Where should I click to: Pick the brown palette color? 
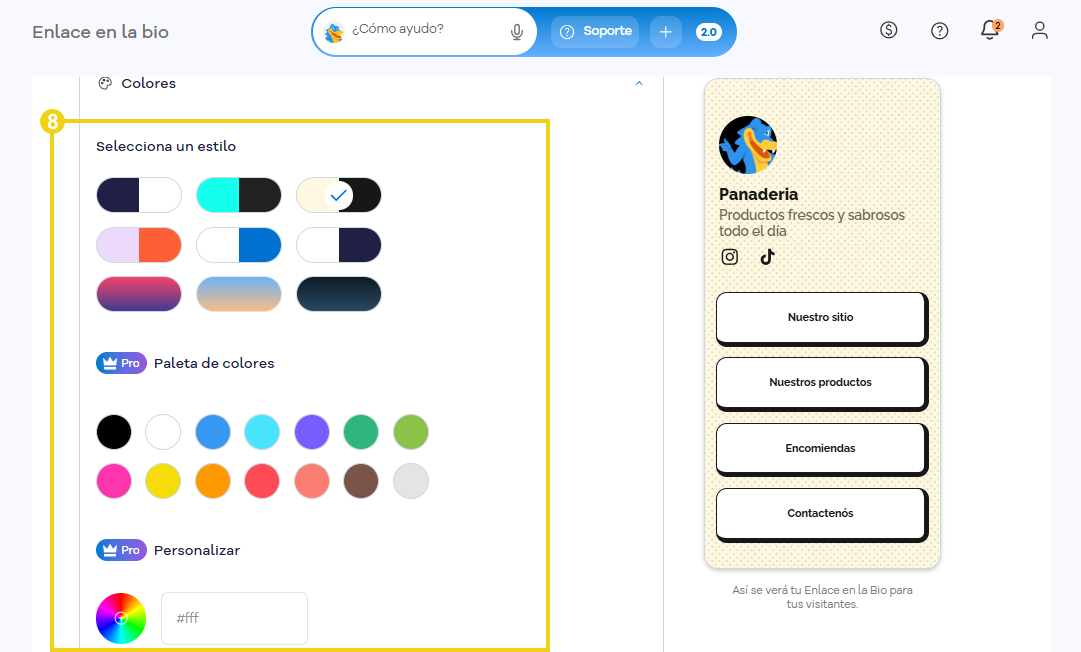[x=361, y=481]
